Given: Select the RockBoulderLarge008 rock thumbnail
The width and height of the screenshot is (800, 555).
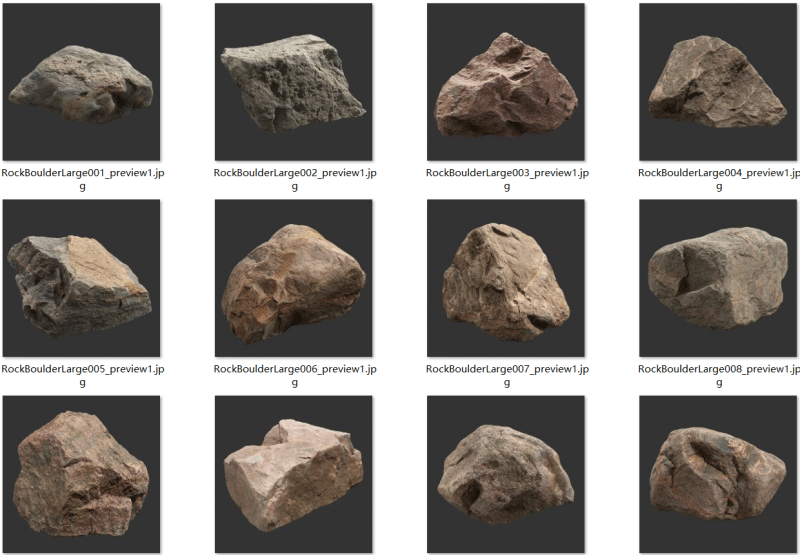Looking at the screenshot, I should (x=718, y=278).
